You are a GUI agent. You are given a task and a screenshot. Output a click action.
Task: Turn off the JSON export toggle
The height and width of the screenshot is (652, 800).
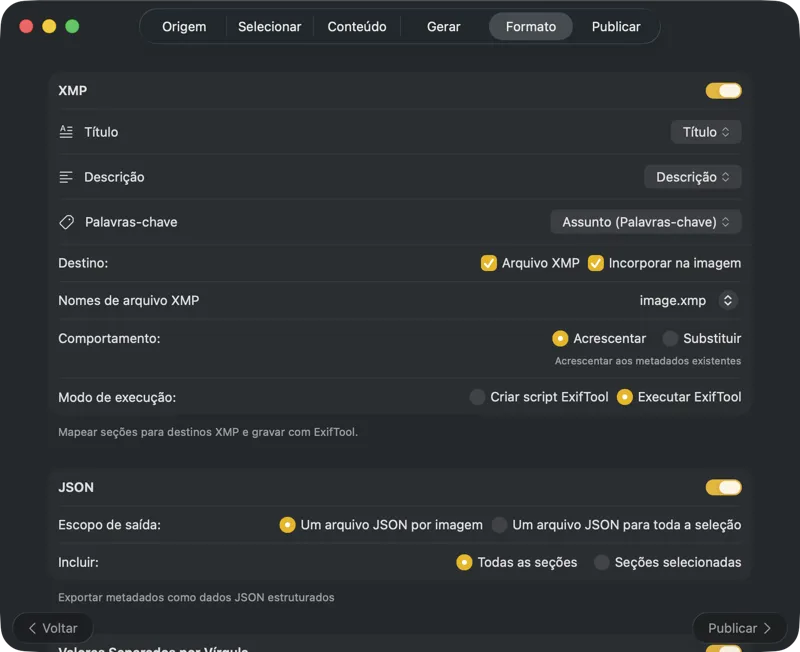tap(723, 487)
